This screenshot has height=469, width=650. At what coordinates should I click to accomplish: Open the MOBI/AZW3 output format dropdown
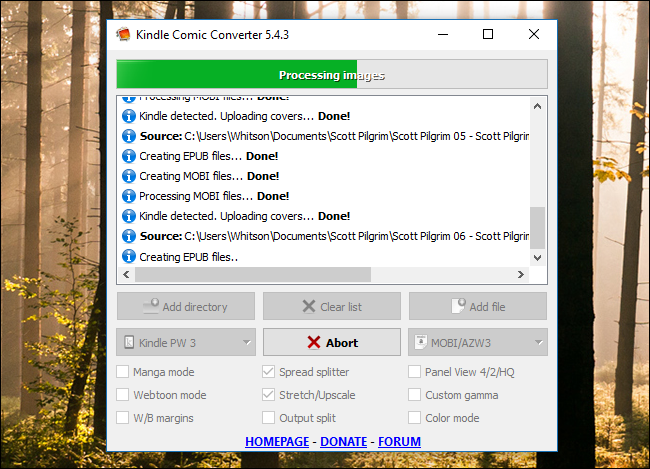pyautogui.click(x=478, y=342)
